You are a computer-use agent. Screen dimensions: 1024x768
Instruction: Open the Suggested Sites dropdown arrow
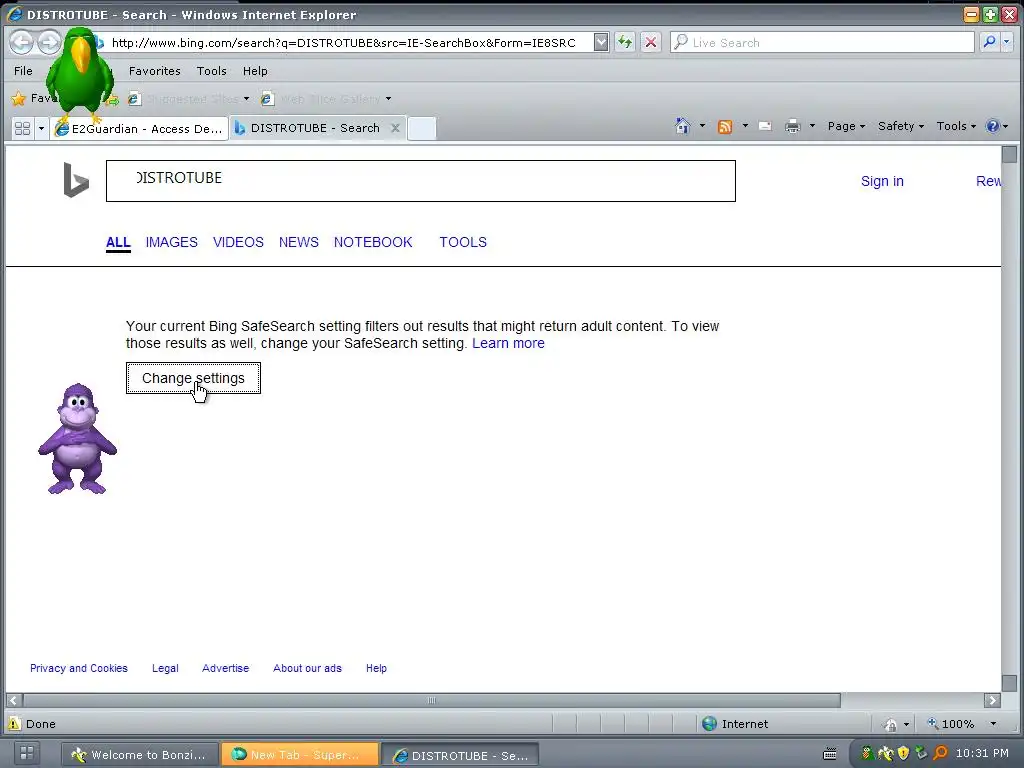point(246,99)
